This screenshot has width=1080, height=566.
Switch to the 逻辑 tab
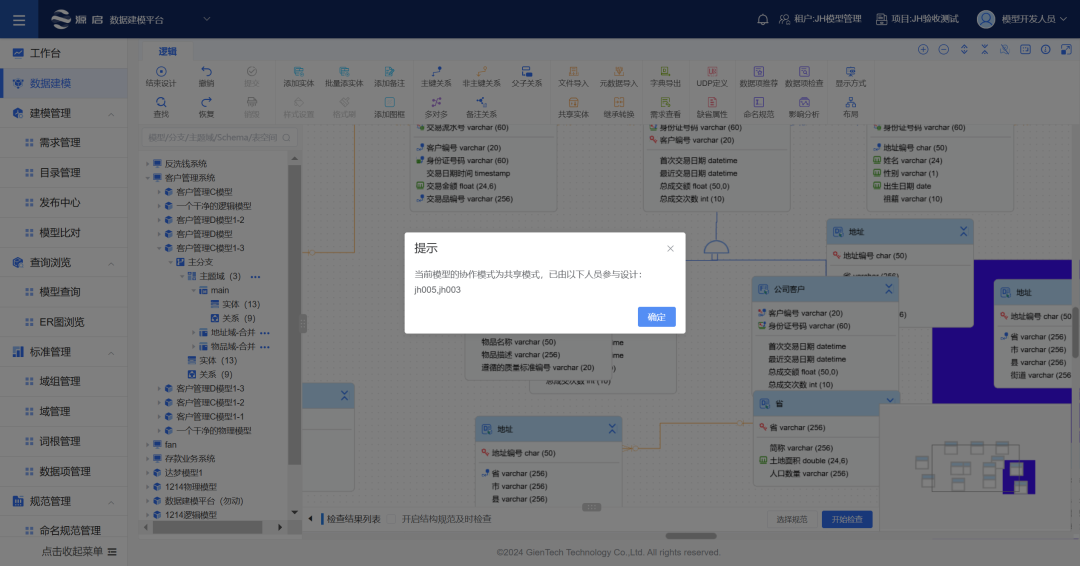(x=167, y=51)
